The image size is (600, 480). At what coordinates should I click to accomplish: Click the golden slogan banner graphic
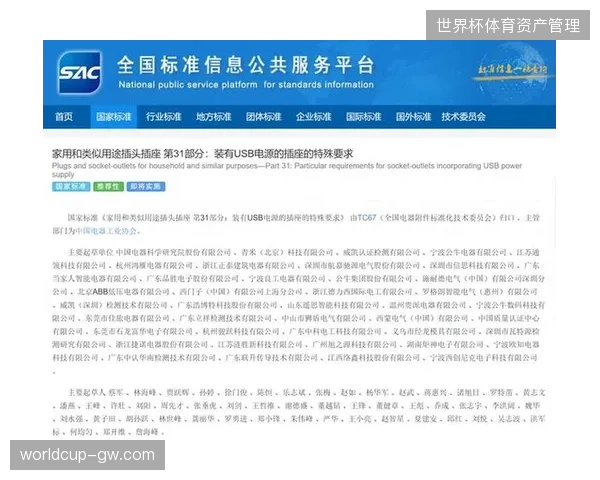[x=512, y=71]
